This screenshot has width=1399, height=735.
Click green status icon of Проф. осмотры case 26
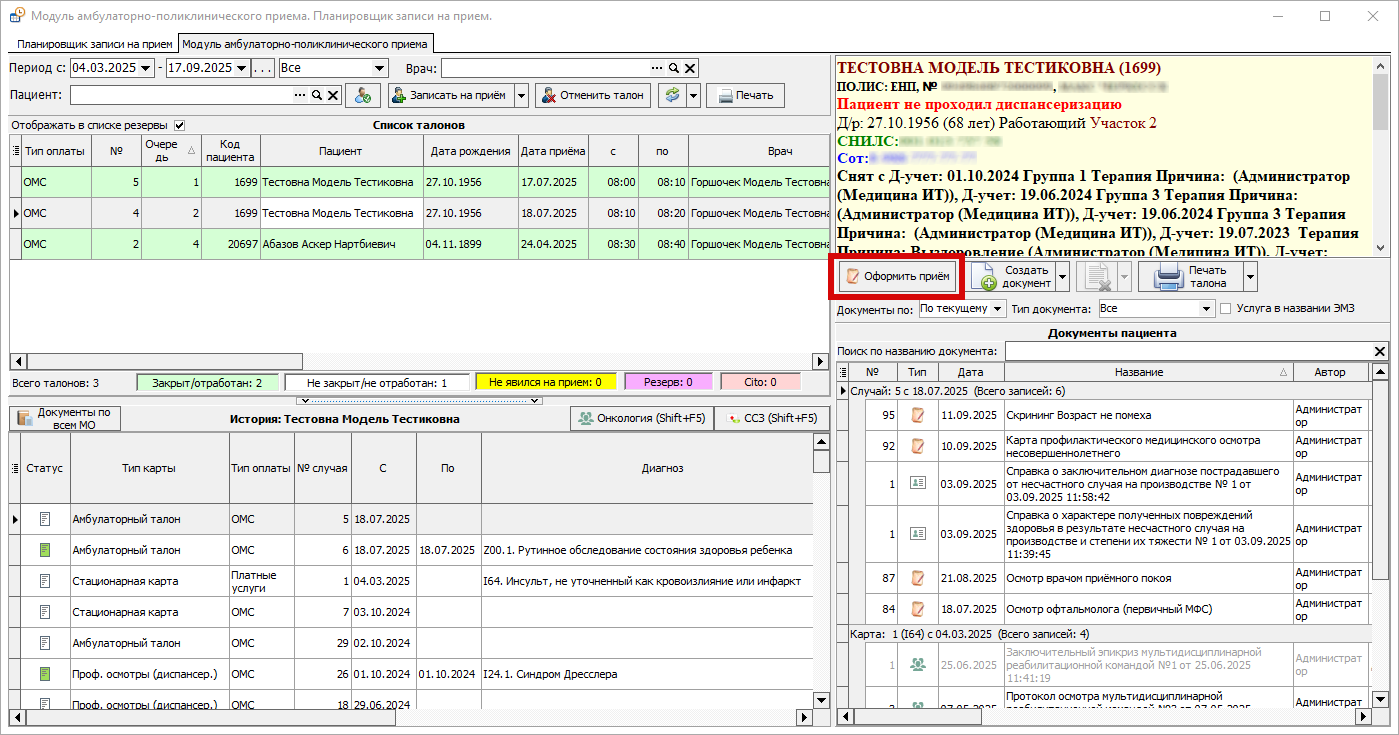click(44, 674)
